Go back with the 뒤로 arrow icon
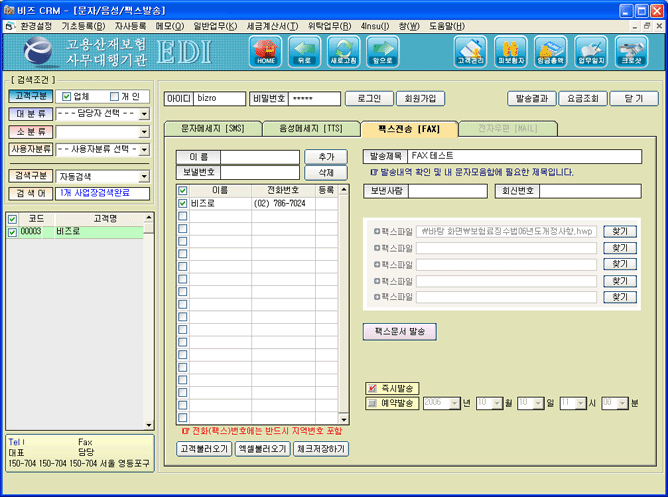The image size is (668, 497). pos(304,52)
